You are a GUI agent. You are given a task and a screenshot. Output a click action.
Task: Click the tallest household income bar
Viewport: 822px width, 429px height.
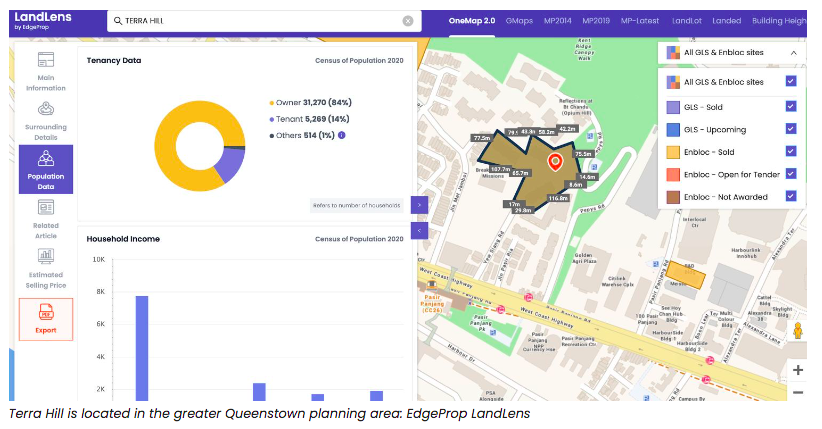142,348
